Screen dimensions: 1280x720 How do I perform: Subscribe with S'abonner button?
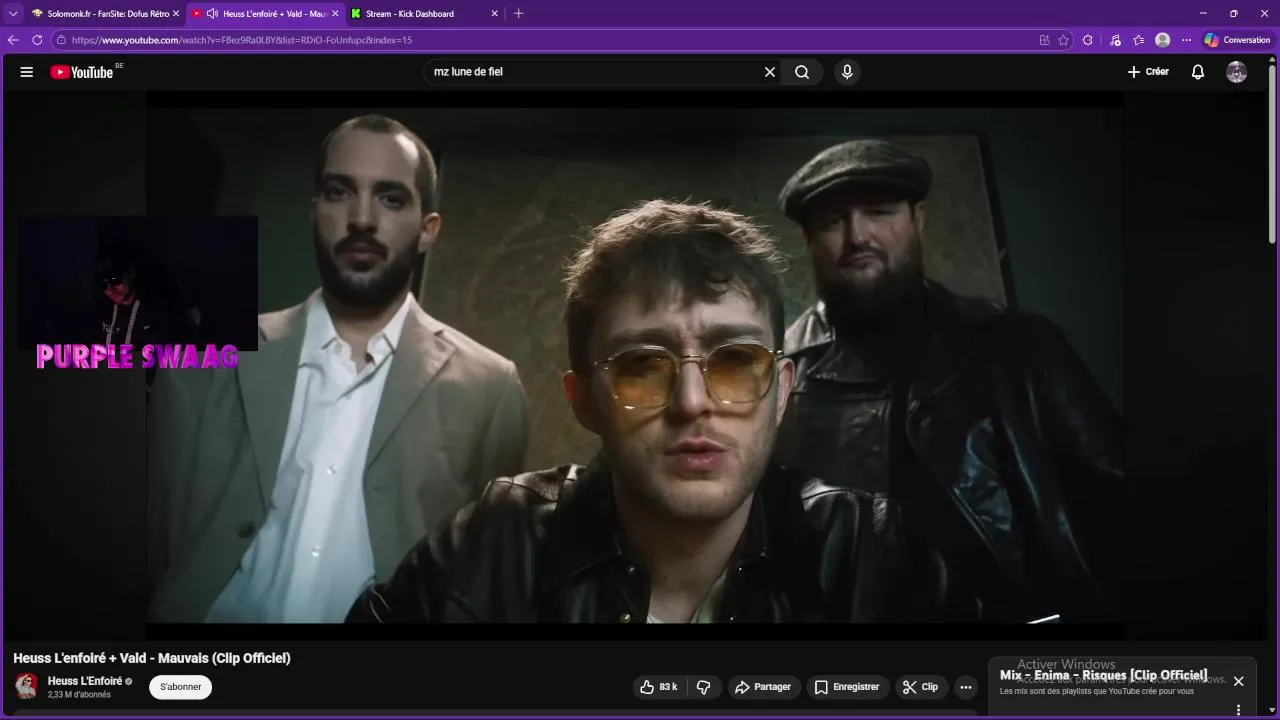(181, 687)
